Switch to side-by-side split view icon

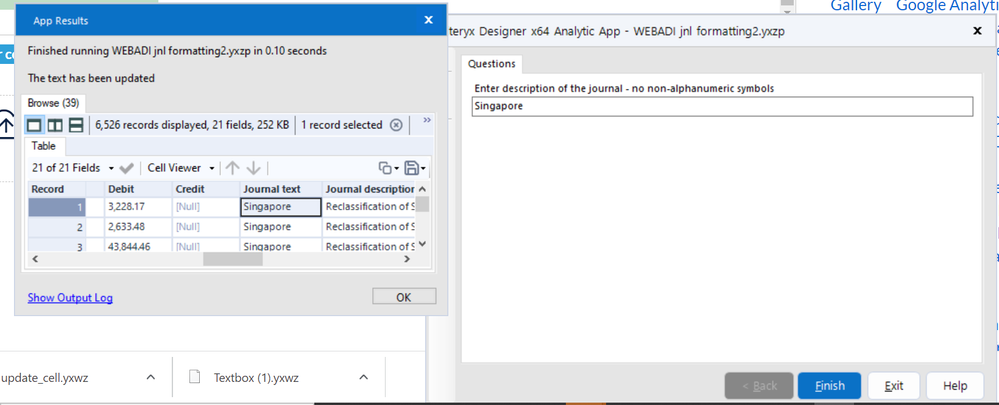[55, 125]
